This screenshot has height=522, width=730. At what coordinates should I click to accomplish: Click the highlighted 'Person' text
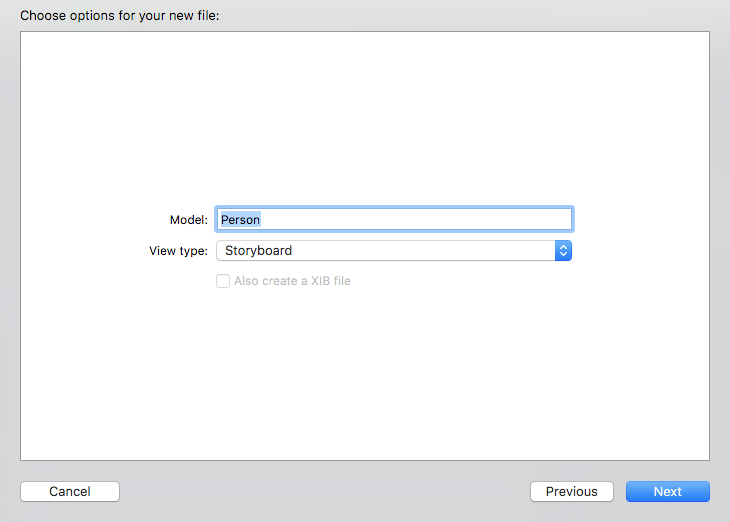point(240,219)
